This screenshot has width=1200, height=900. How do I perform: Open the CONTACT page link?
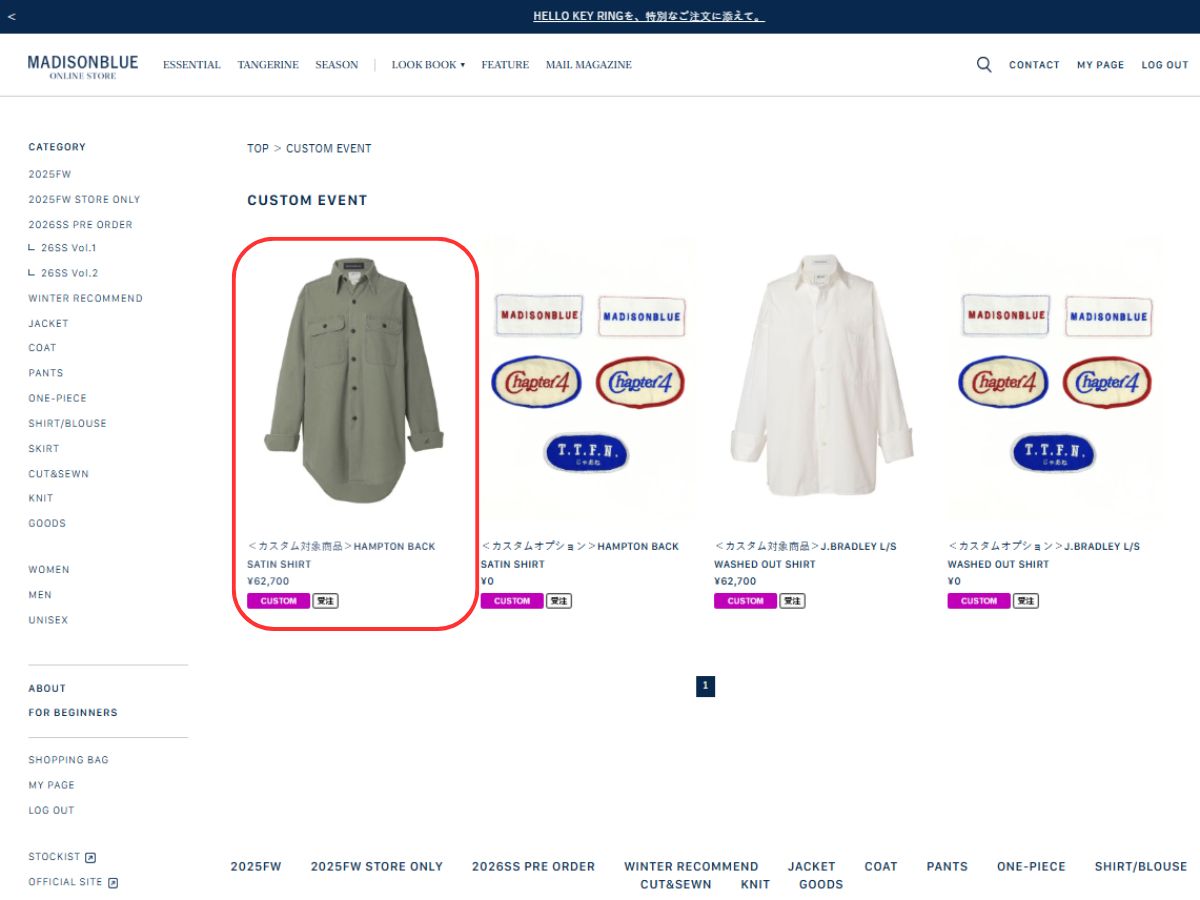point(1034,65)
